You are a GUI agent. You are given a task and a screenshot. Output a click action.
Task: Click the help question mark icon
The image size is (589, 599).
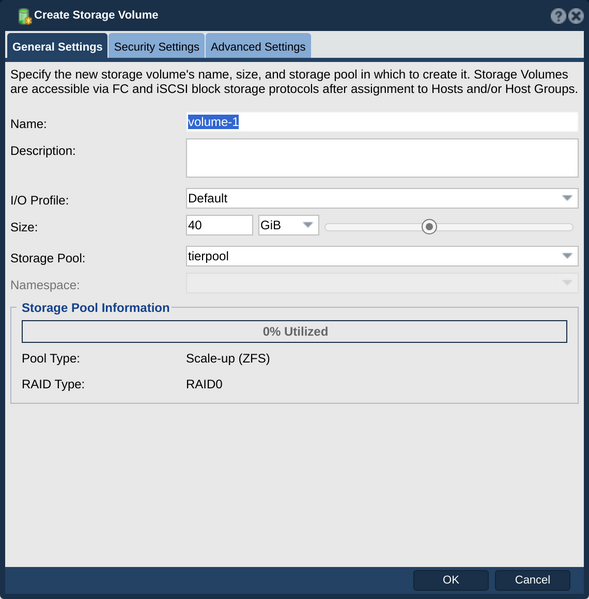(x=558, y=16)
